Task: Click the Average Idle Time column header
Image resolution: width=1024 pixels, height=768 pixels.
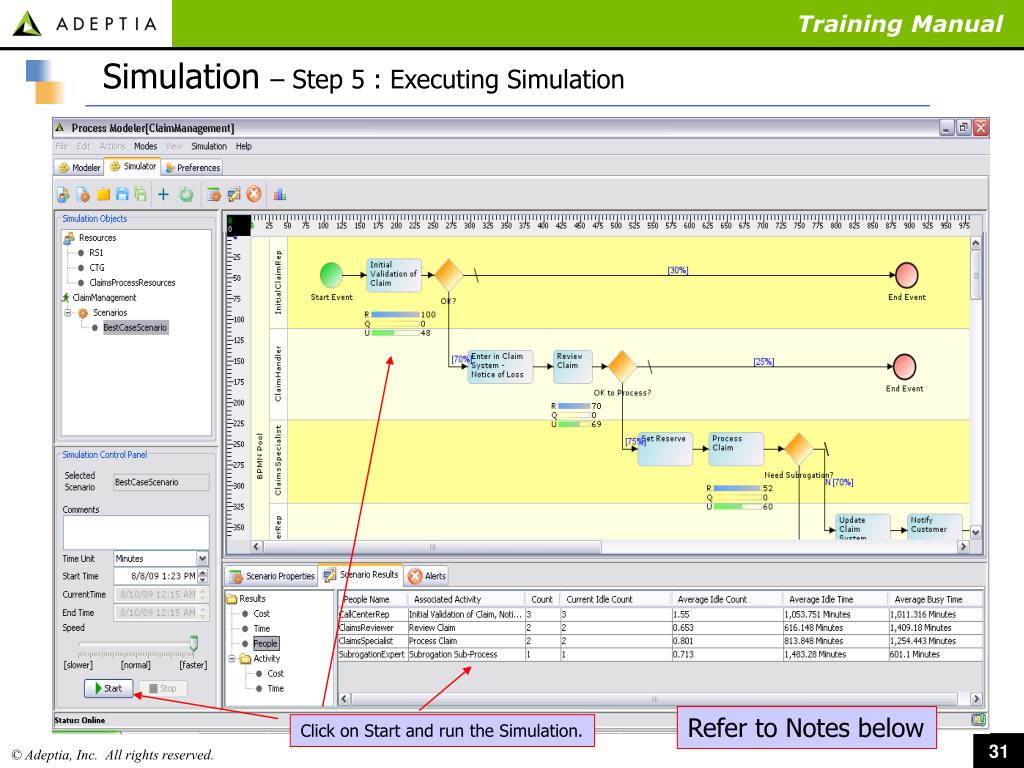Action: point(835,599)
